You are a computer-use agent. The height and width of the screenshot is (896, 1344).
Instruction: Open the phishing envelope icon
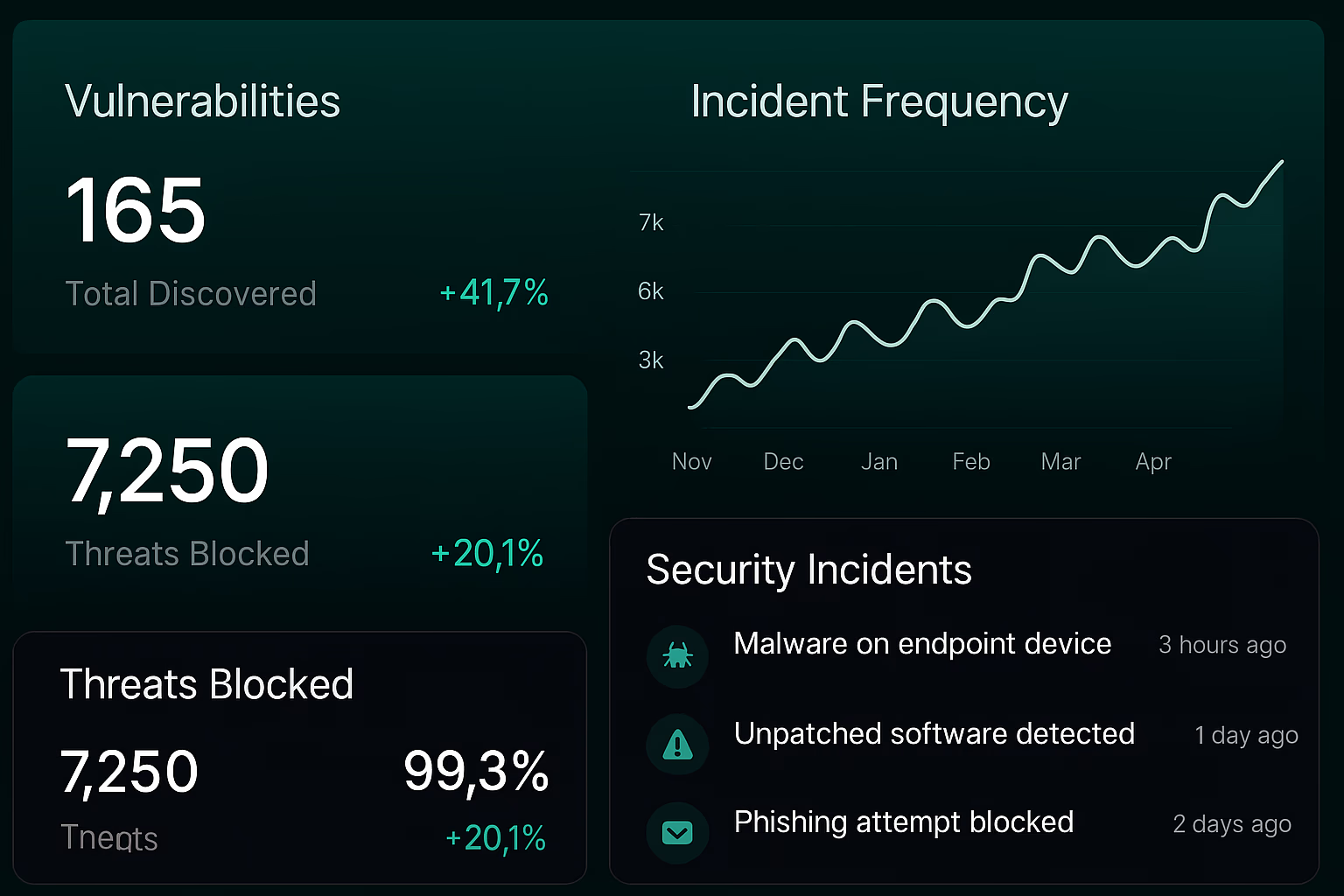point(677,832)
